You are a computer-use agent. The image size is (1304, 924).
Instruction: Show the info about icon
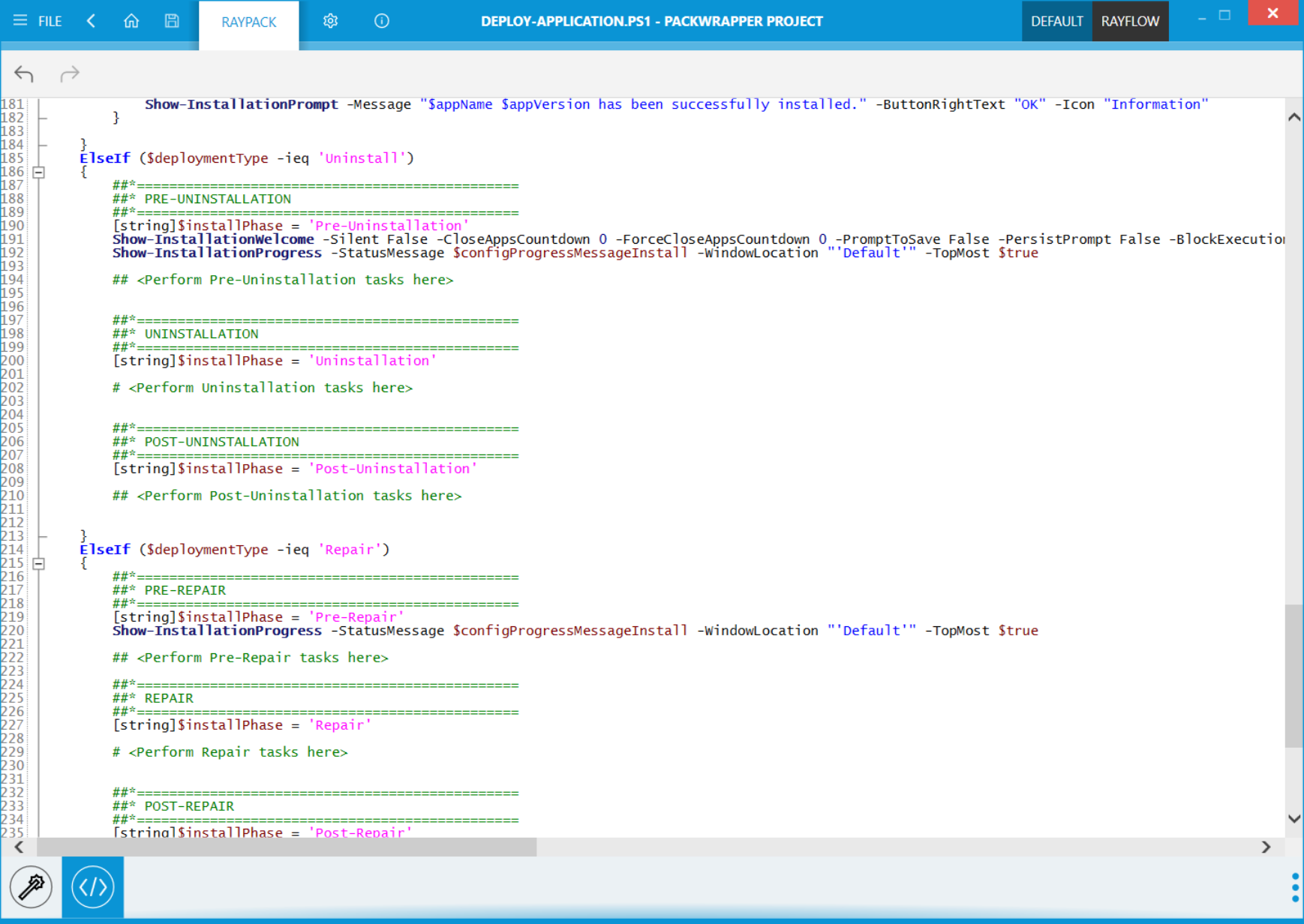381,21
